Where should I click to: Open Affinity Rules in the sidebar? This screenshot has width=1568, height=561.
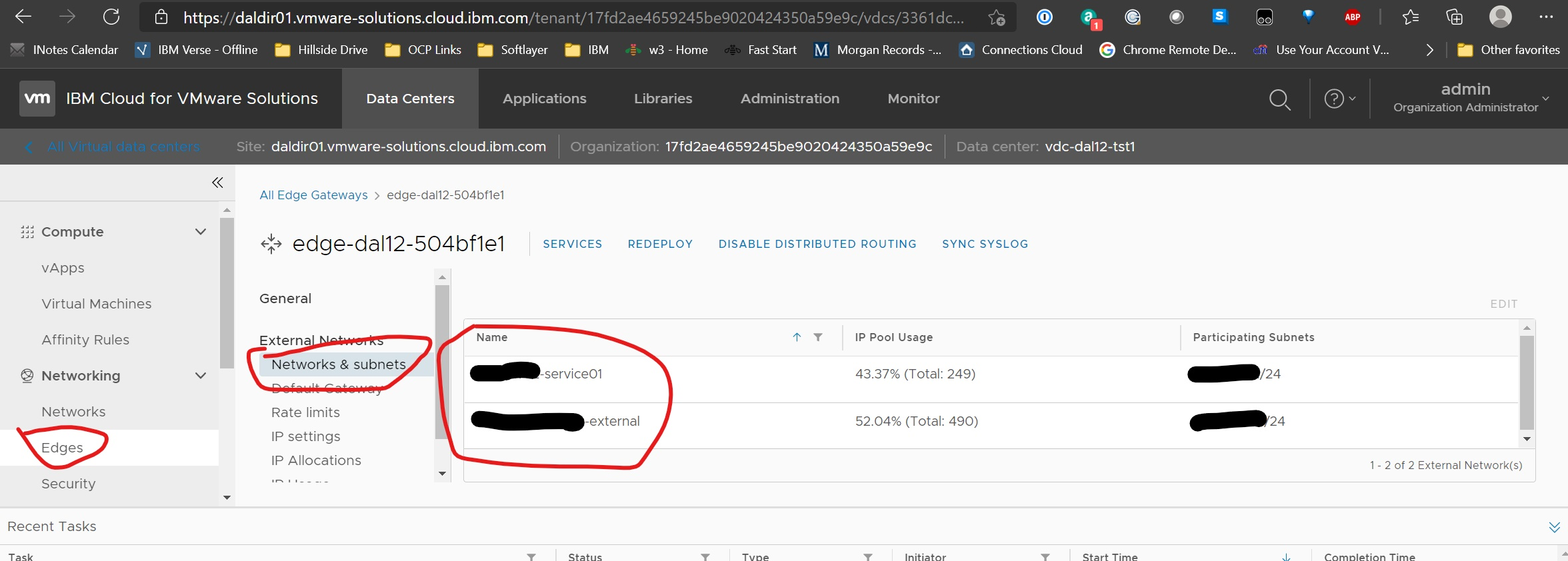[x=85, y=340]
